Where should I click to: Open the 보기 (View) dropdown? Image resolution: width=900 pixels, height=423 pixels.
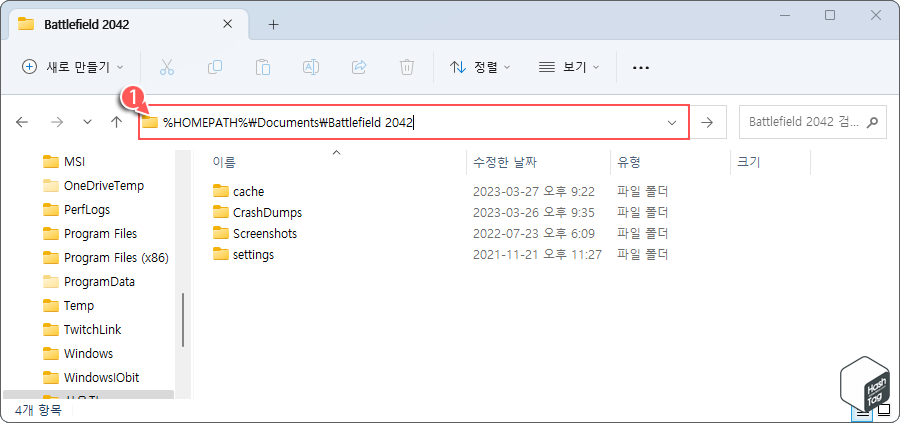coord(569,67)
